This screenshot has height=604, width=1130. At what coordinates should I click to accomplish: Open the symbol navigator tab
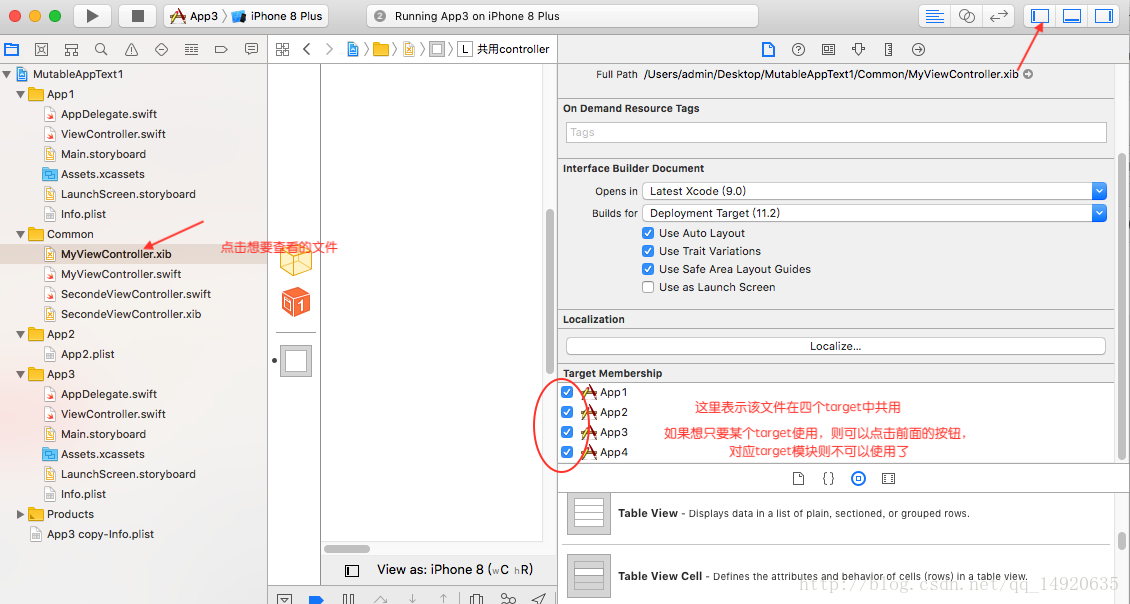pyautogui.click(x=71, y=49)
